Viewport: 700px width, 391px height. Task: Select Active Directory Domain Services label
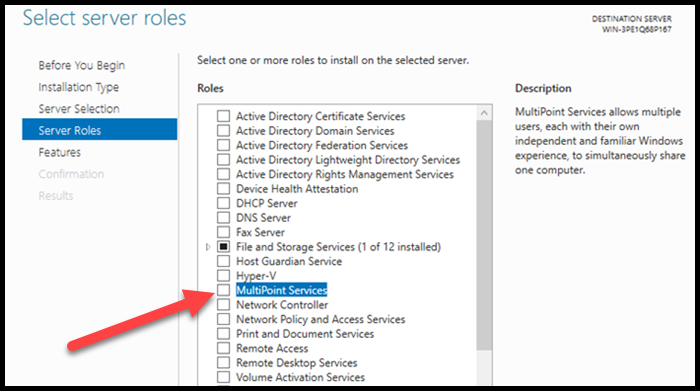(x=315, y=131)
